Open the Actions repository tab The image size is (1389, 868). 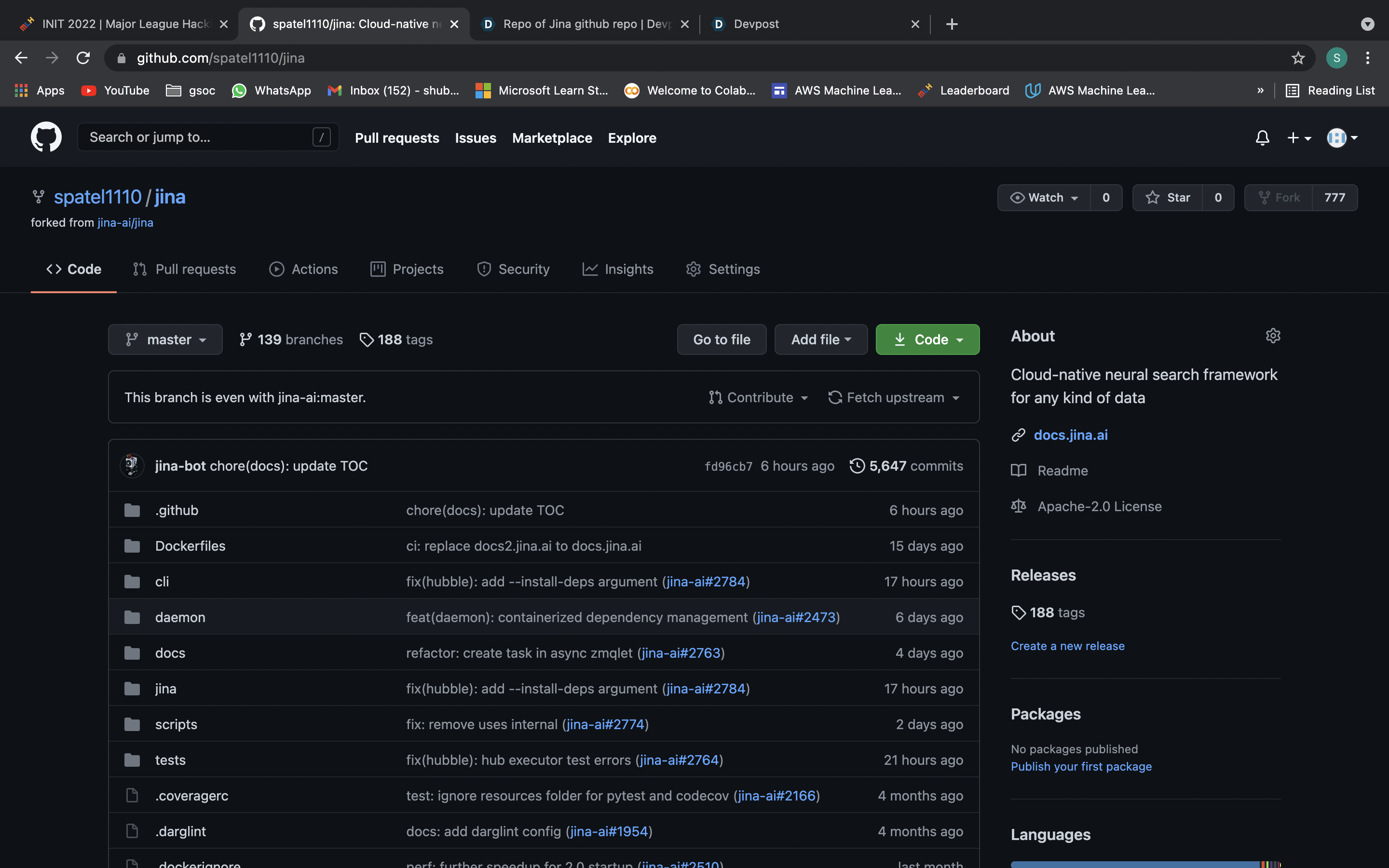click(x=304, y=269)
